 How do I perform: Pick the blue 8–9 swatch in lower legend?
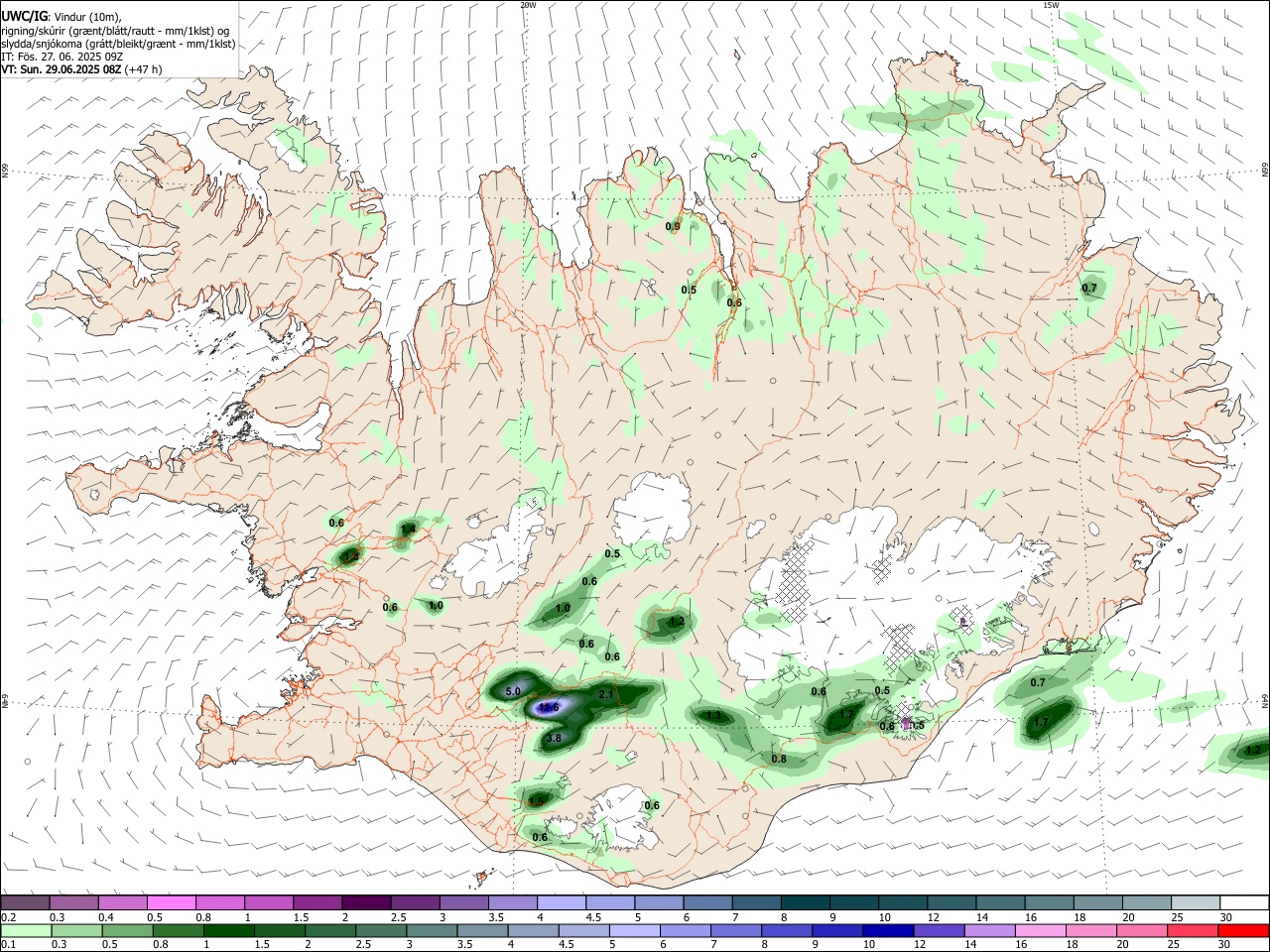point(787,930)
